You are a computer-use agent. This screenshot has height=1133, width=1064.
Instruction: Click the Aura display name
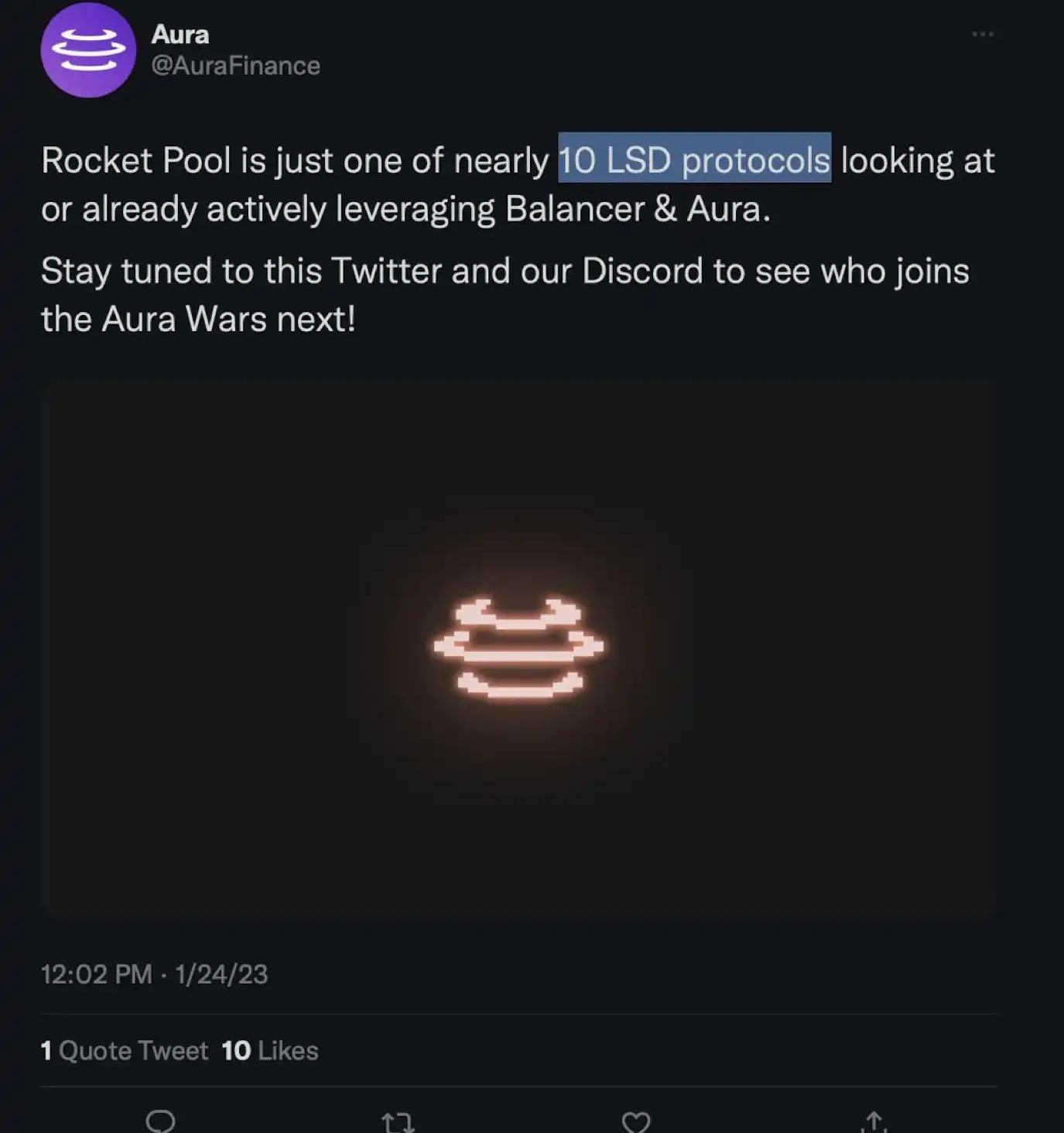pos(180,34)
